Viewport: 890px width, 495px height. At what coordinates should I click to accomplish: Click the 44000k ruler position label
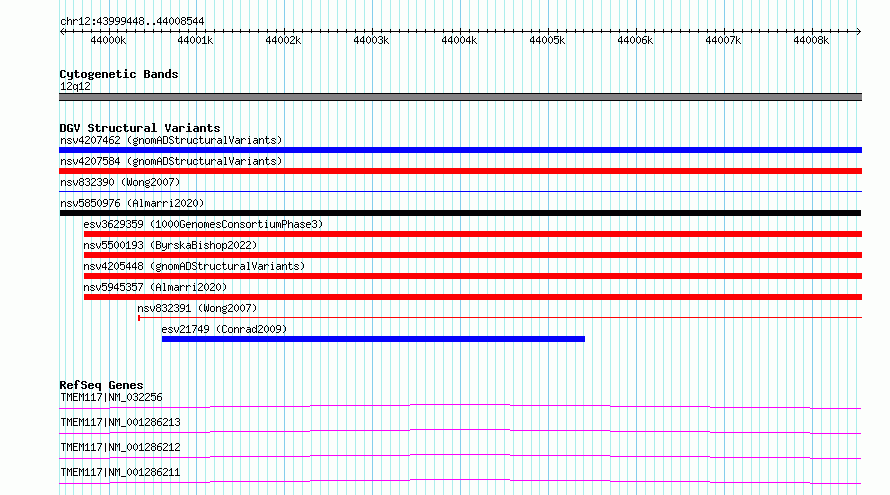pyautogui.click(x=108, y=41)
